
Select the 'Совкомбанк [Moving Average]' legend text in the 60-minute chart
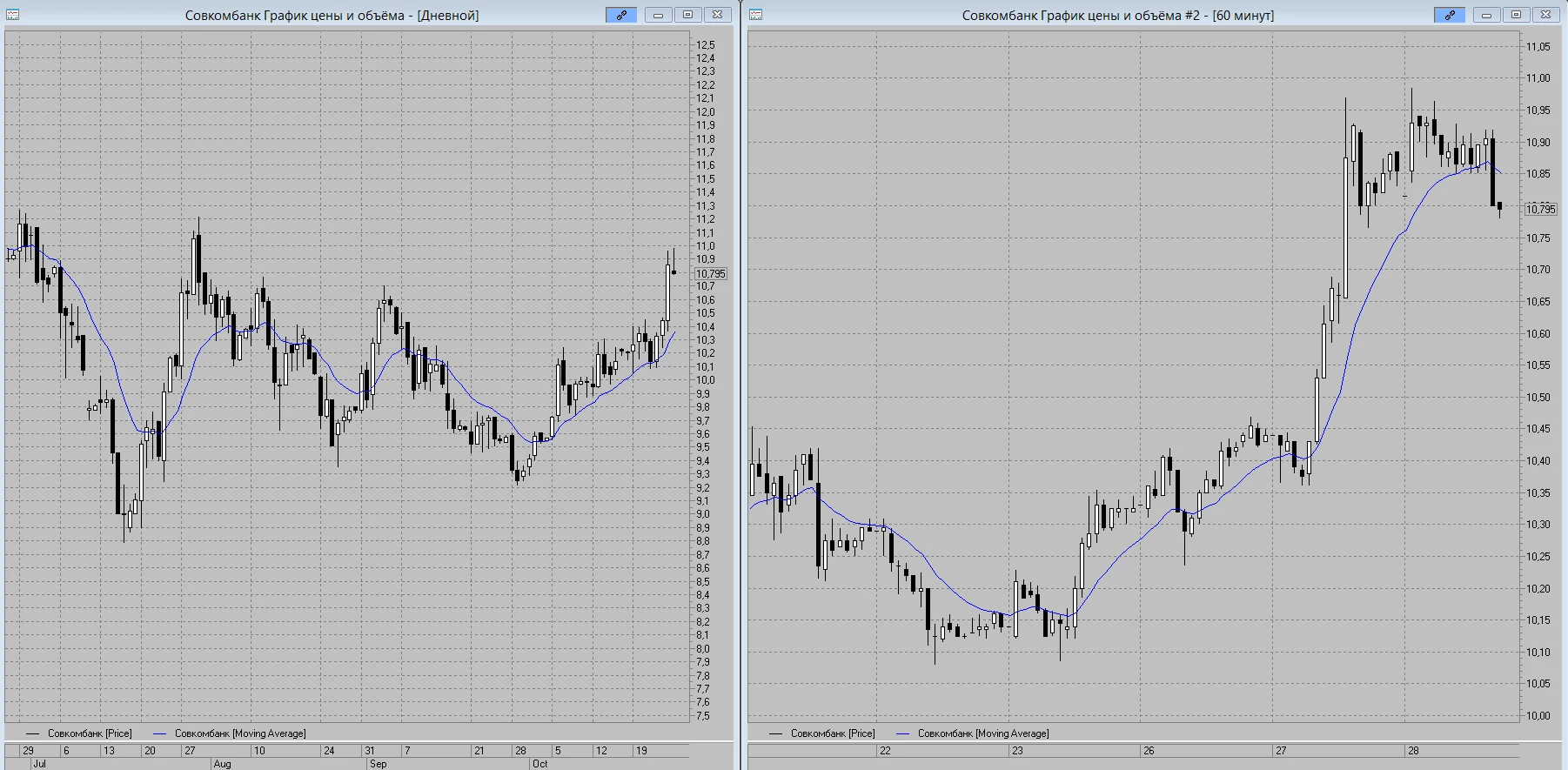click(x=983, y=733)
